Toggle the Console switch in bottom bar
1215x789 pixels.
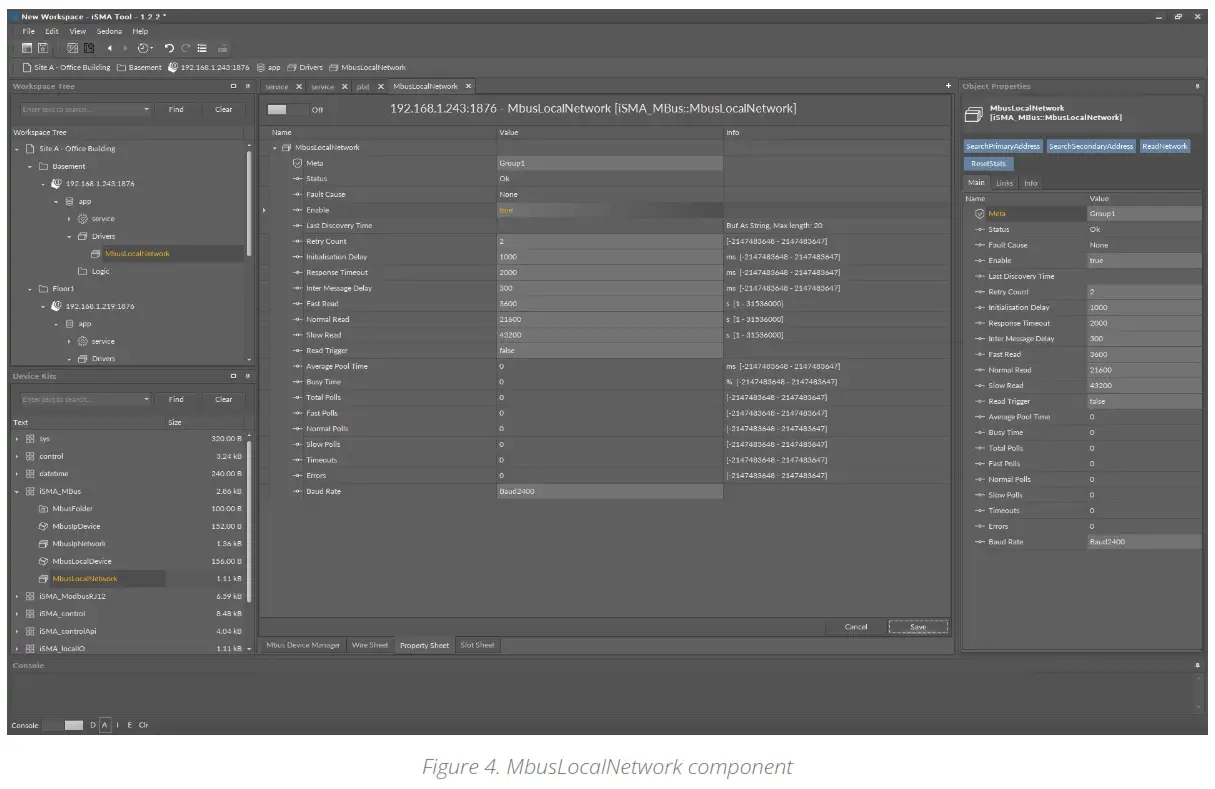point(64,725)
